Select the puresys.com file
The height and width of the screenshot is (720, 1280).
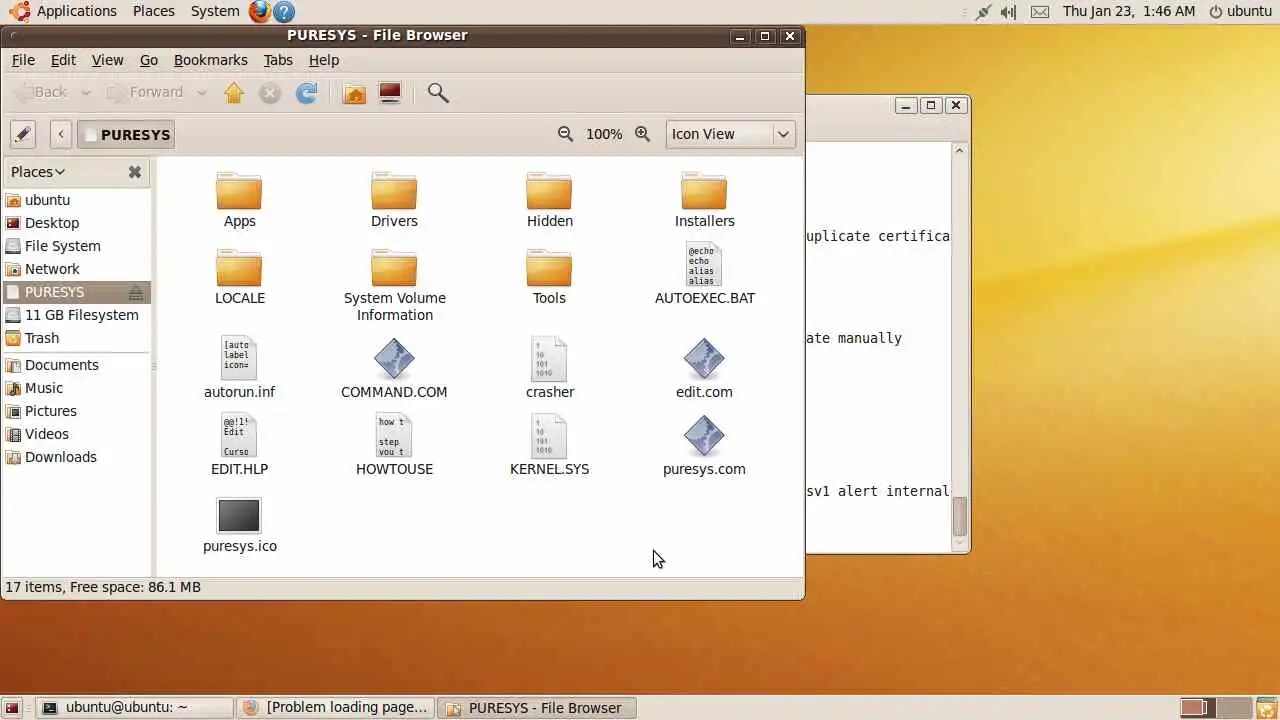(x=704, y=445)
